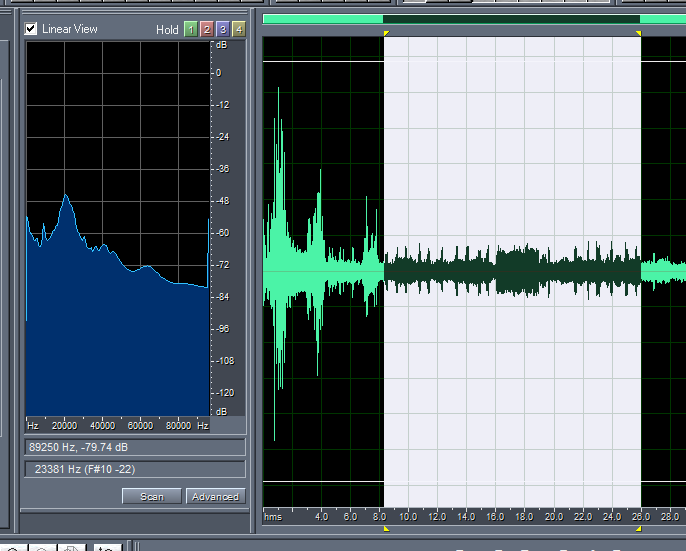Image resolution: width=686 pixels, height=551 pixels.
Task: Click the dark selected range in overview bar
Action: (511, 19)
